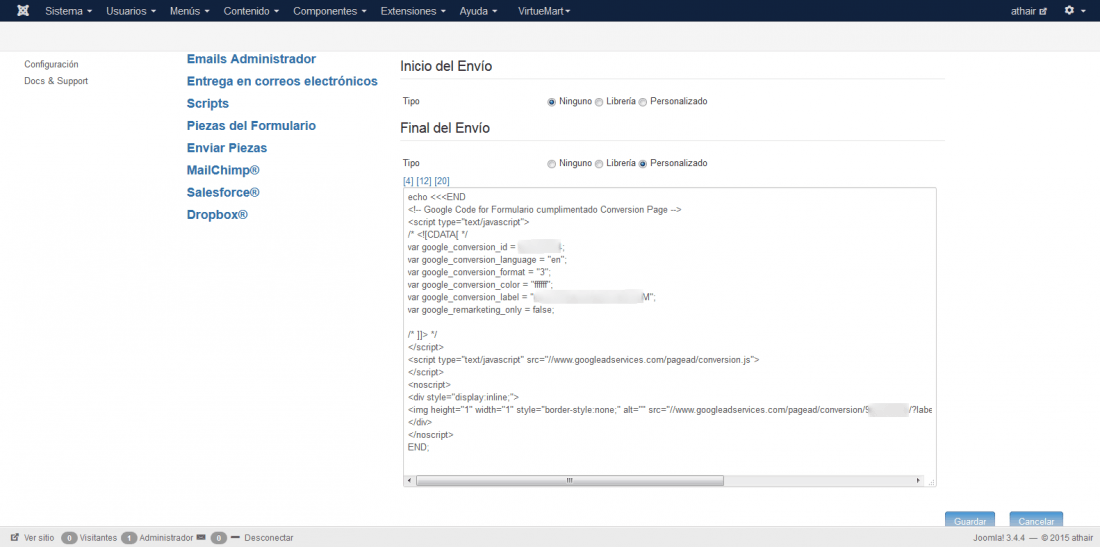1100x547 pixels.
Task: Open the Salesforce® section
Action: pos(223,192)
